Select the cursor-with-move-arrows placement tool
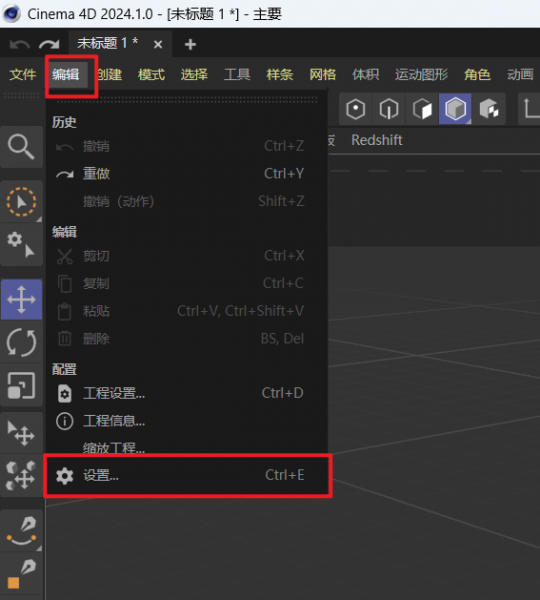This screenshot has width=540, height=600. coord(21,433)
